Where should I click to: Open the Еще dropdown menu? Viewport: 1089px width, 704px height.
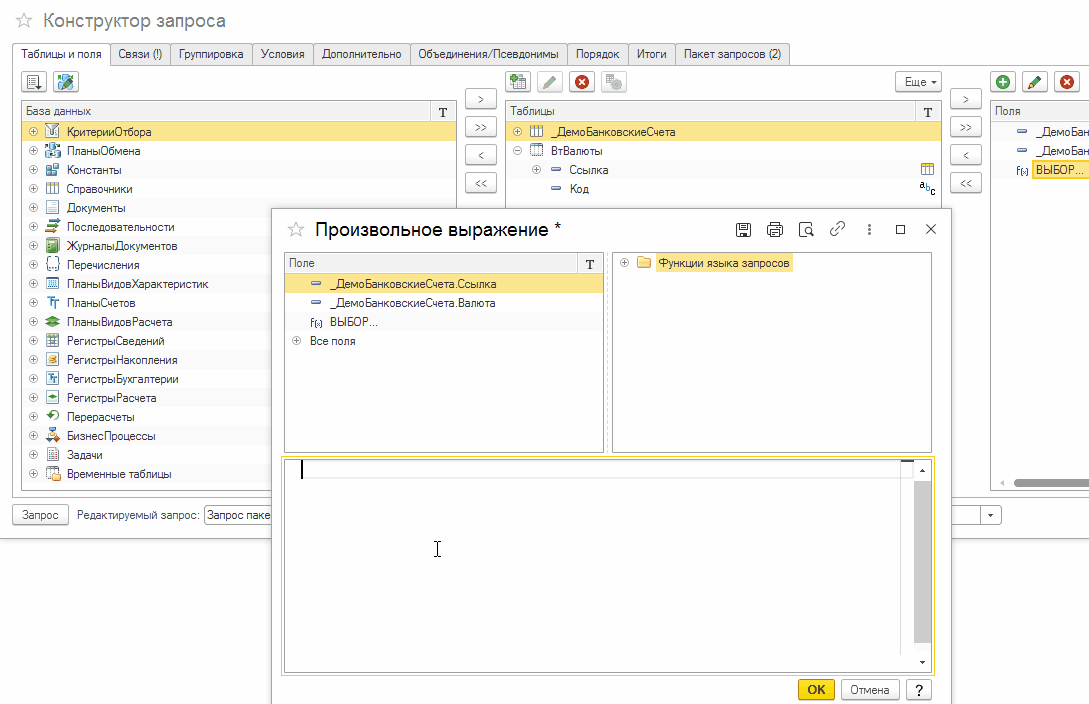(918, 82)
